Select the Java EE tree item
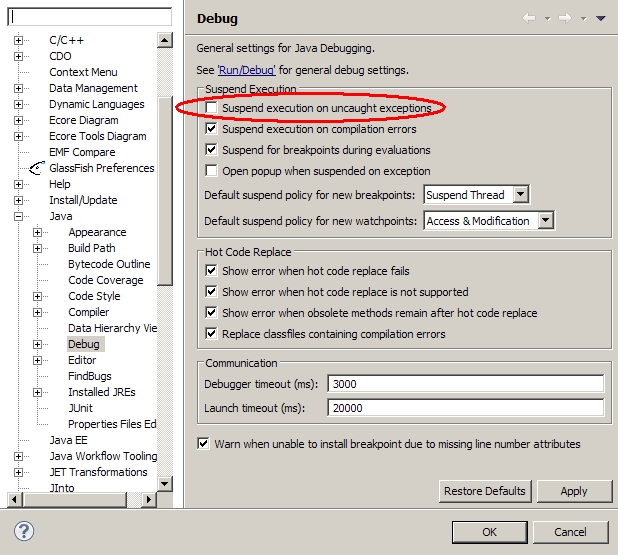The height and width of the screenshot is (555, 618). [69, 440]
